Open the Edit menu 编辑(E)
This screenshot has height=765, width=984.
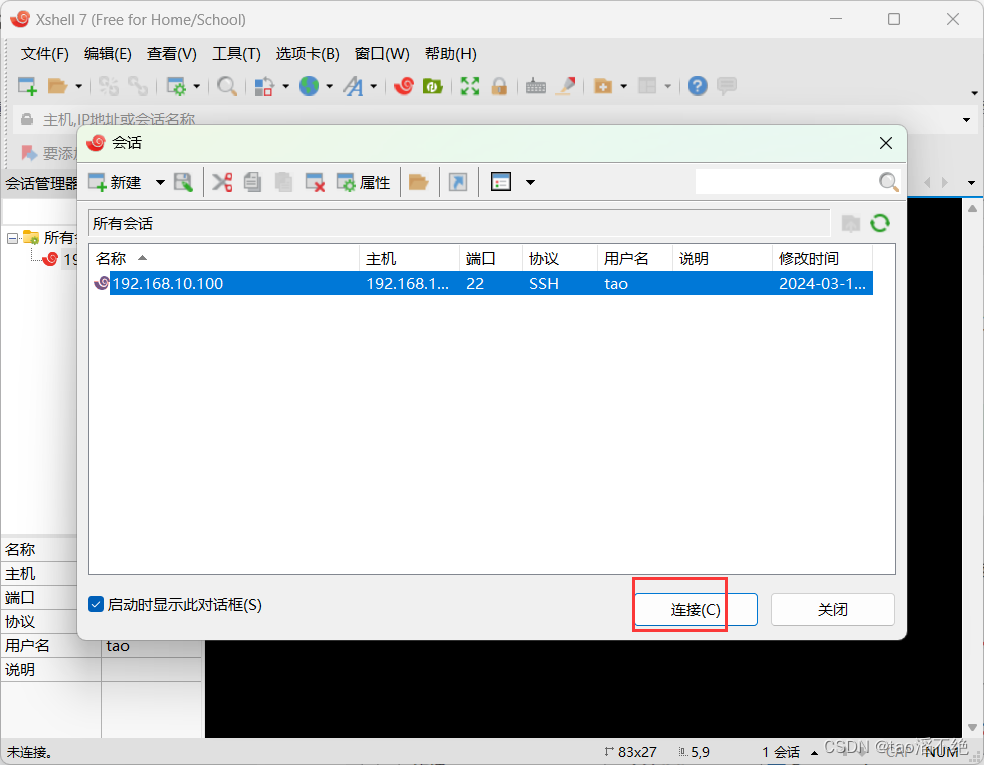pos(108,54)
